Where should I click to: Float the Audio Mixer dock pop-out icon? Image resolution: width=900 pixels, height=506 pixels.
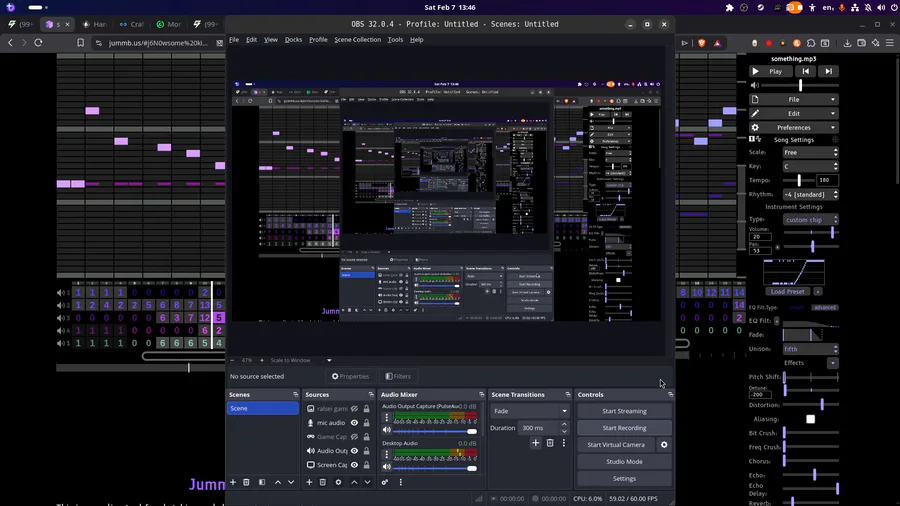click(x=482, y=395)
